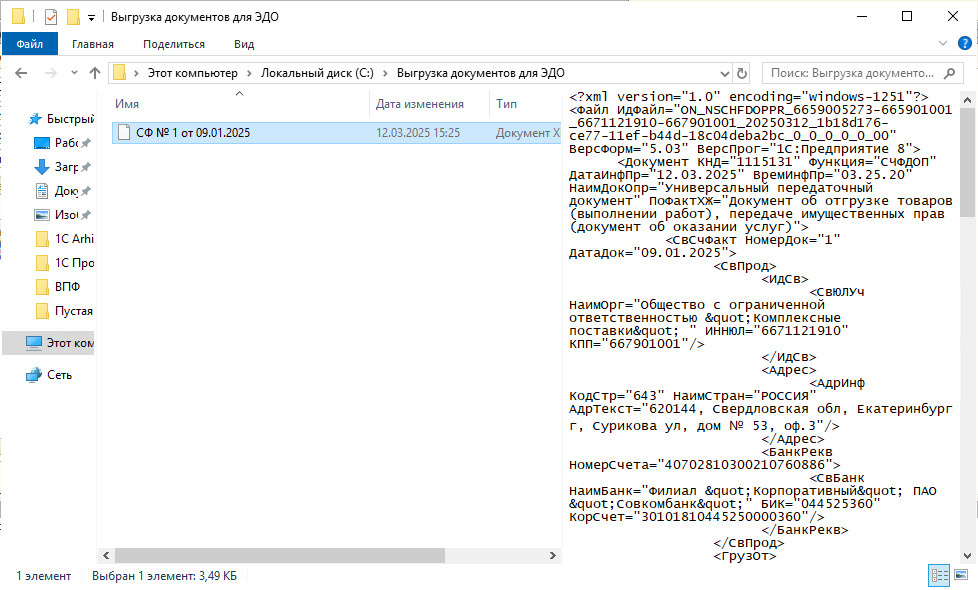Refresh the current folder view

pyautogui.click(x=742, y=74)
